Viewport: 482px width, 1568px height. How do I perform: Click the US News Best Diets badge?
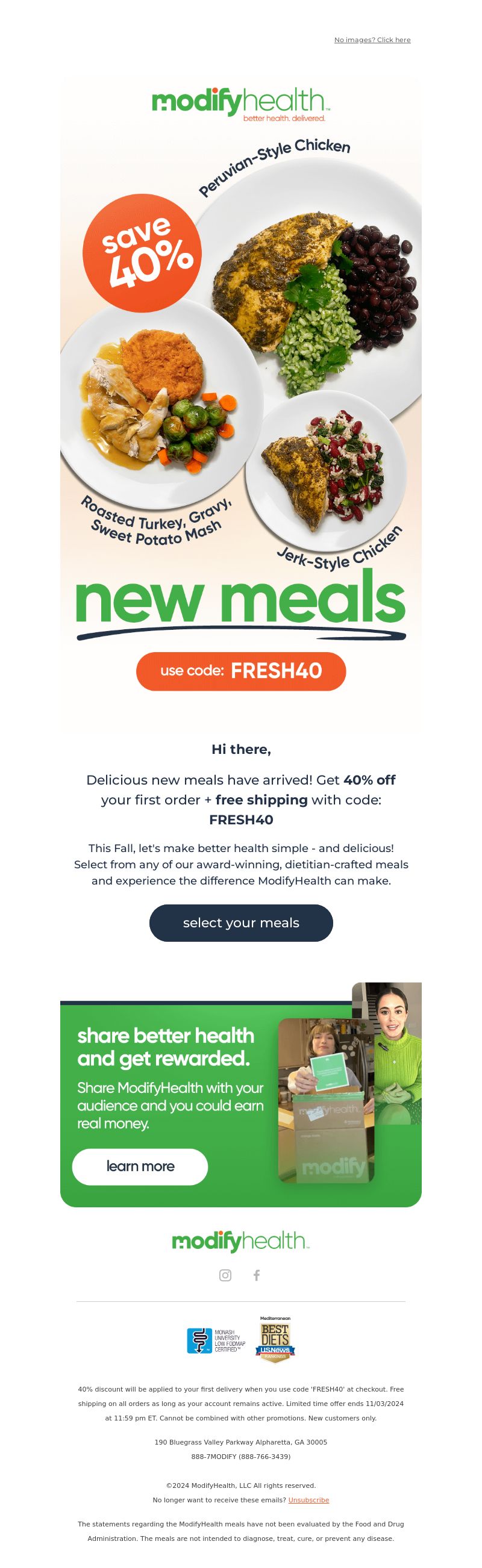(x=275, y=1340)
